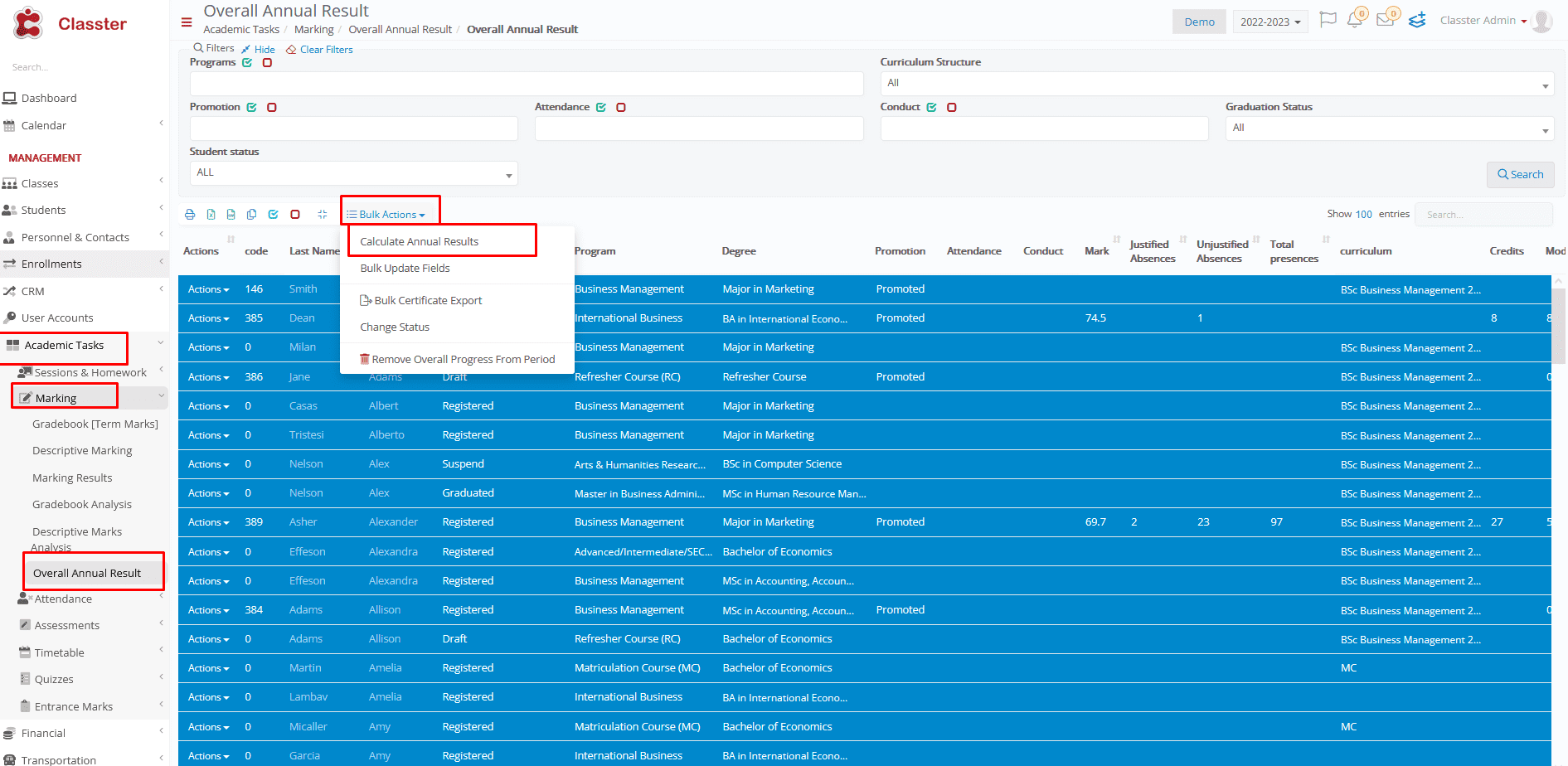Select all Promotion check icon
Viewport: 1568px width, 766px height.
tap(251, 107)
